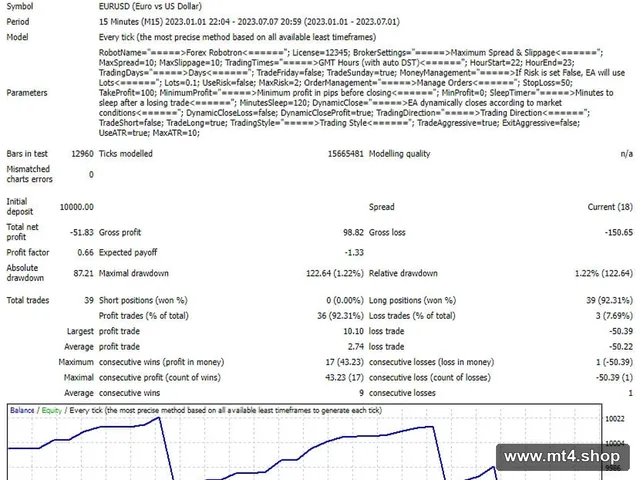640x480 pixels.
Task: Click the short positions value '0 (0.00%)'
Action: click(345, 300)
